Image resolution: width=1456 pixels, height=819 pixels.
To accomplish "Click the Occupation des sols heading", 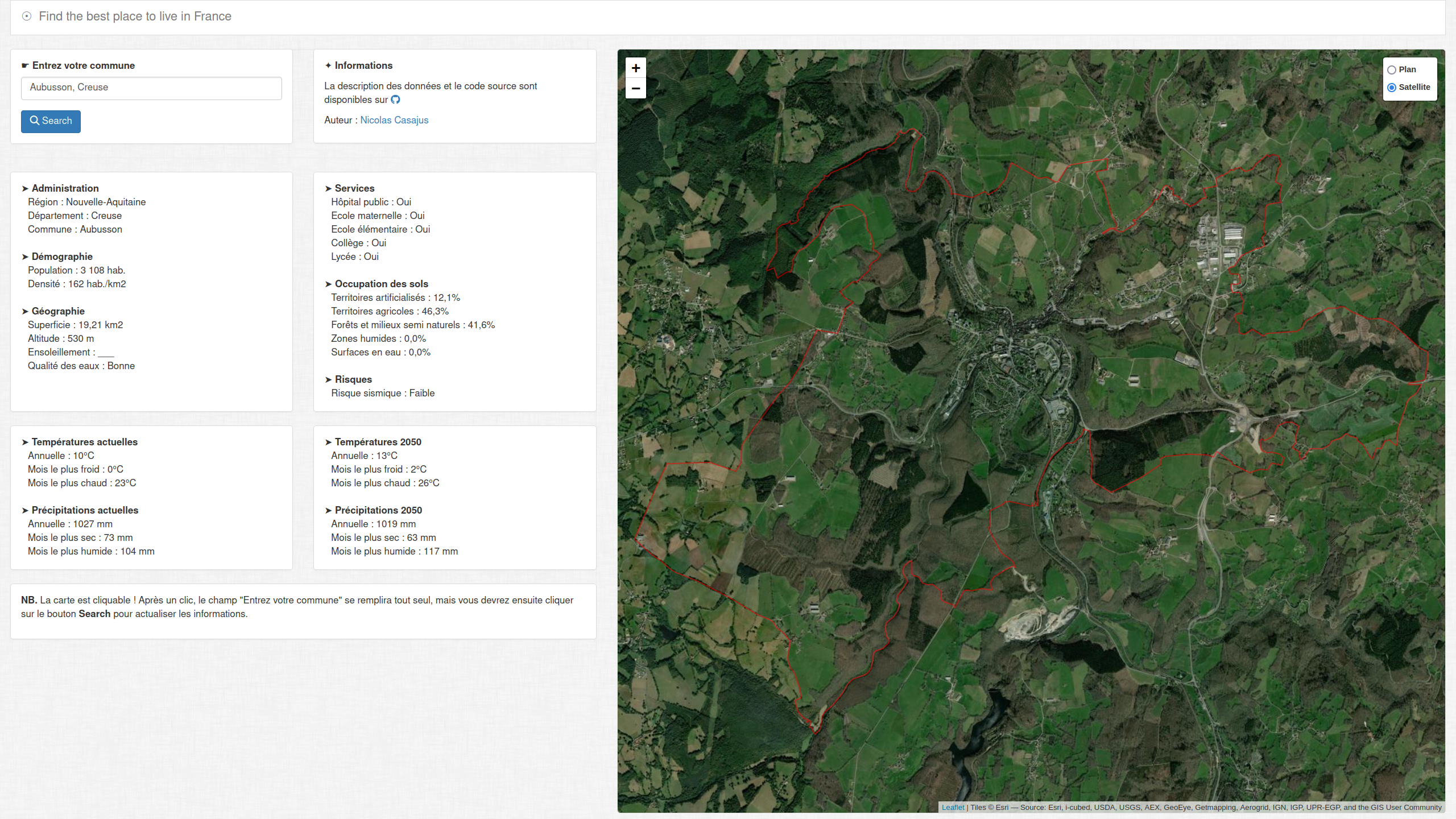I will point(381,284).
